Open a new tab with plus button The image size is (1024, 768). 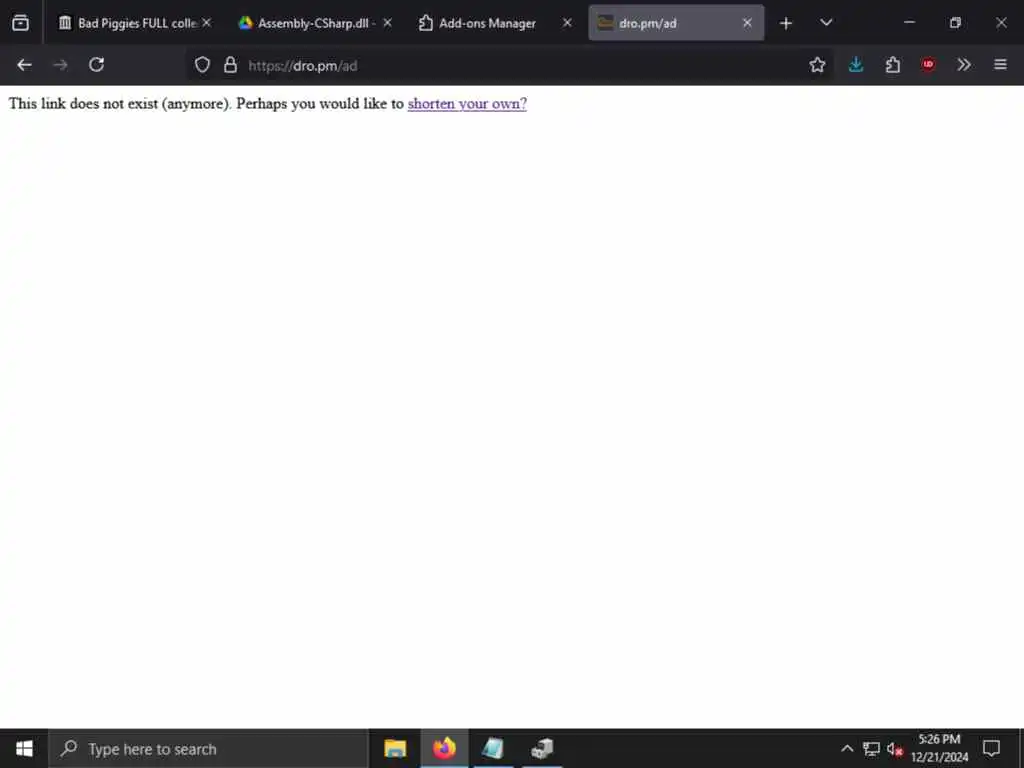pyautogui.click(x=786, y=23)
